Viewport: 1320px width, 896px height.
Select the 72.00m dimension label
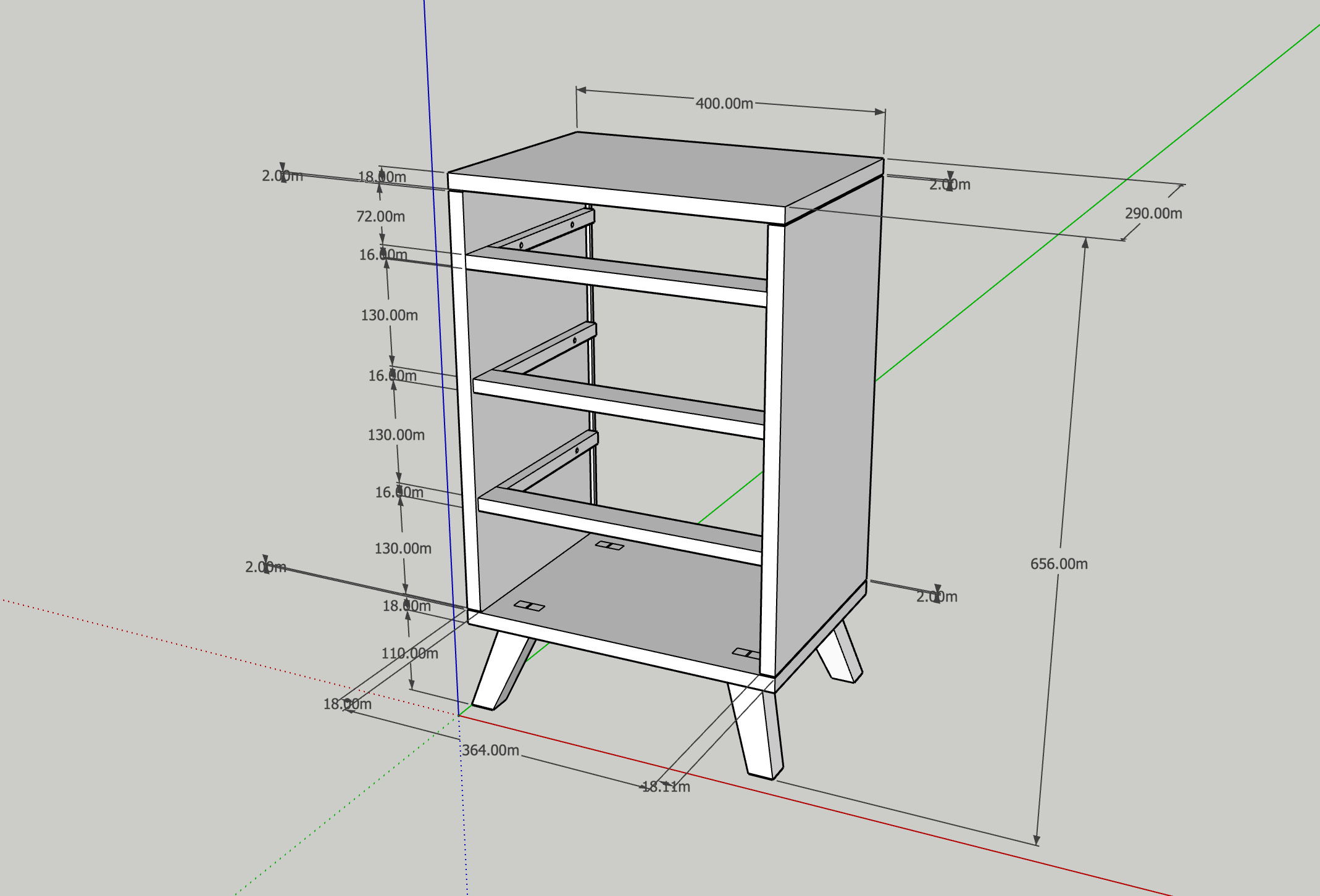(380, 217)
